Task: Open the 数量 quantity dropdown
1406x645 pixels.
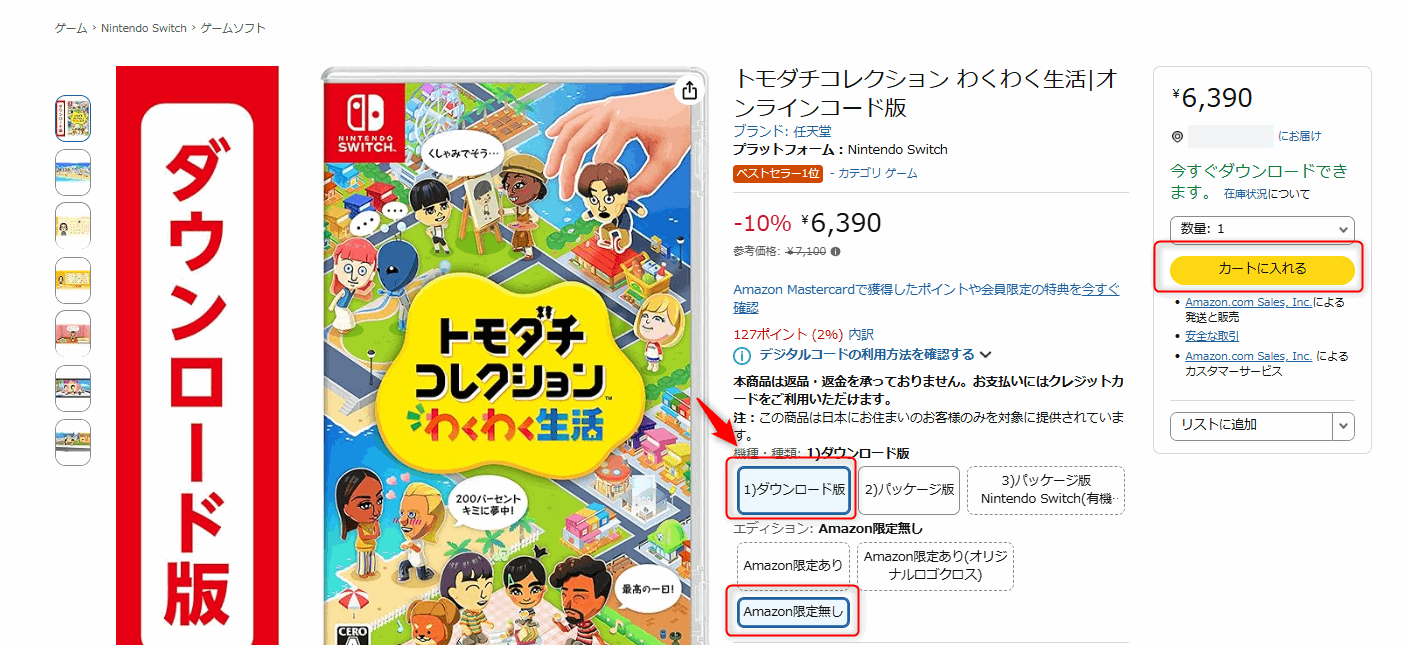Action: point(1262,229)
